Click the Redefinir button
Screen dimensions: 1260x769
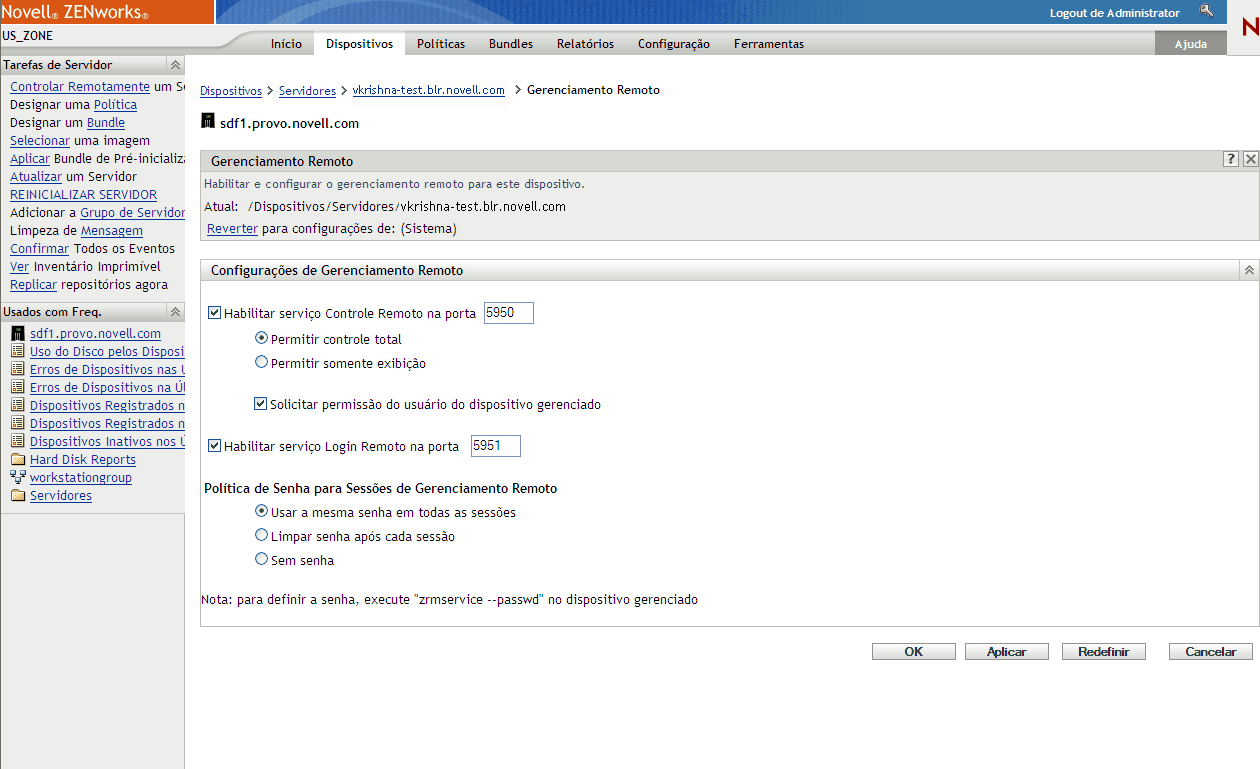tap(1104, 652)
